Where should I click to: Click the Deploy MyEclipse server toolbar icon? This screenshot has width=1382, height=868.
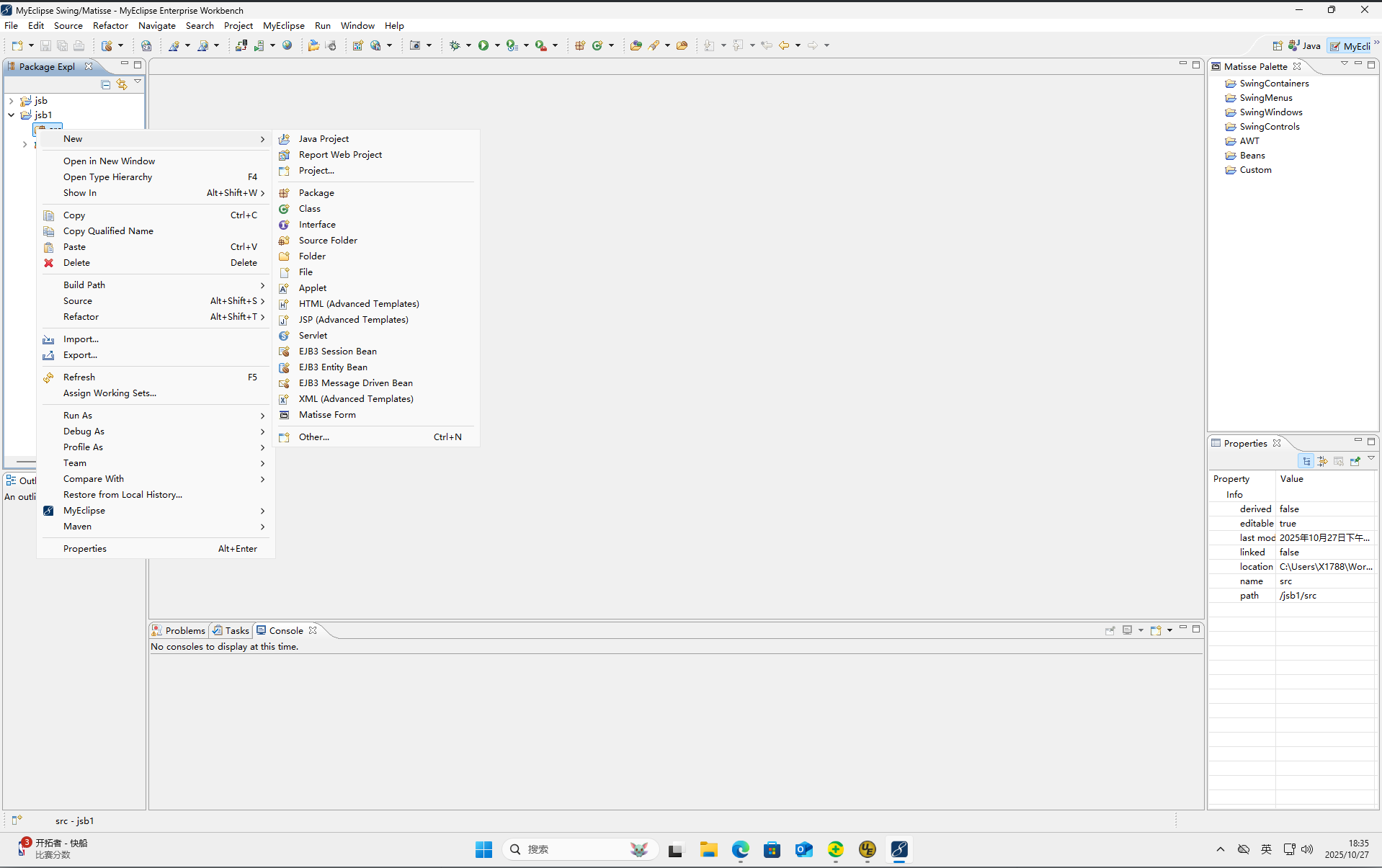pyautogui.click(x=241, y=45)
